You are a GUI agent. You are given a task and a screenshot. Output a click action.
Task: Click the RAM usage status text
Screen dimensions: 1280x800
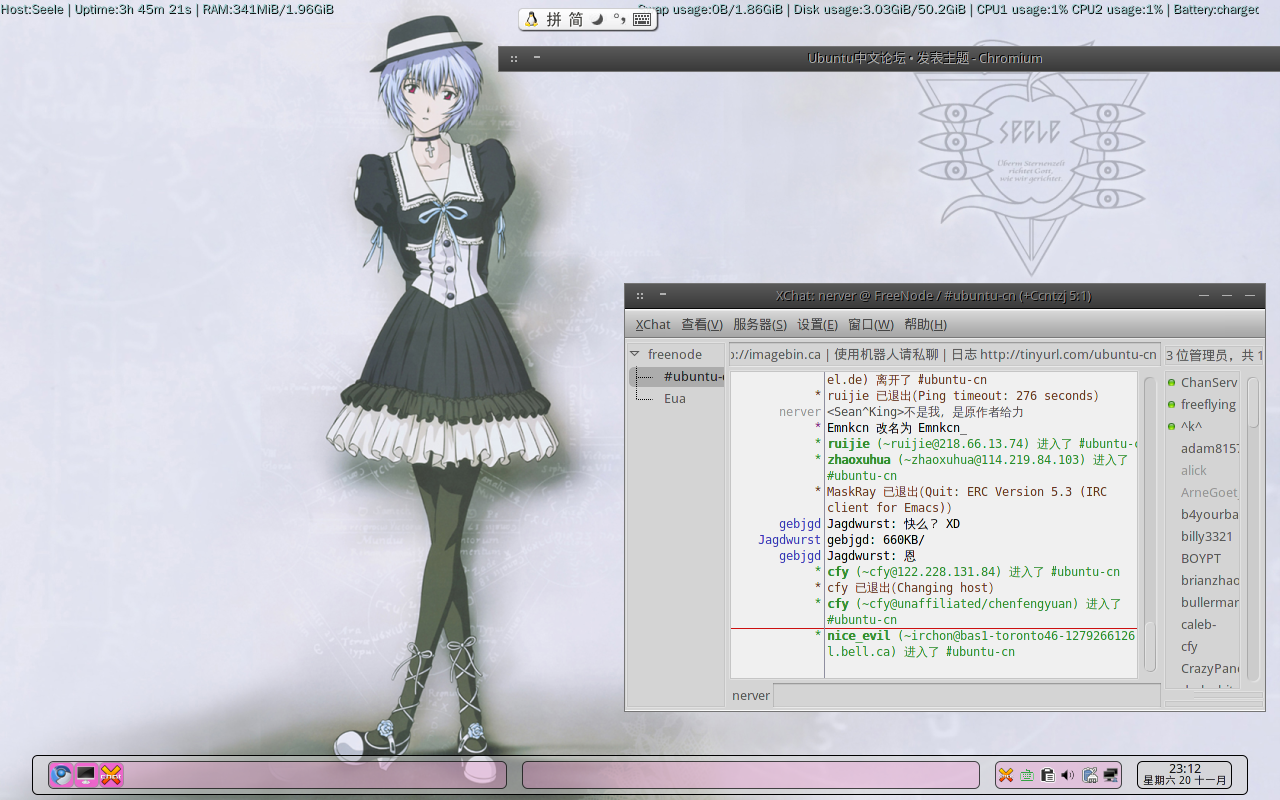268,9
